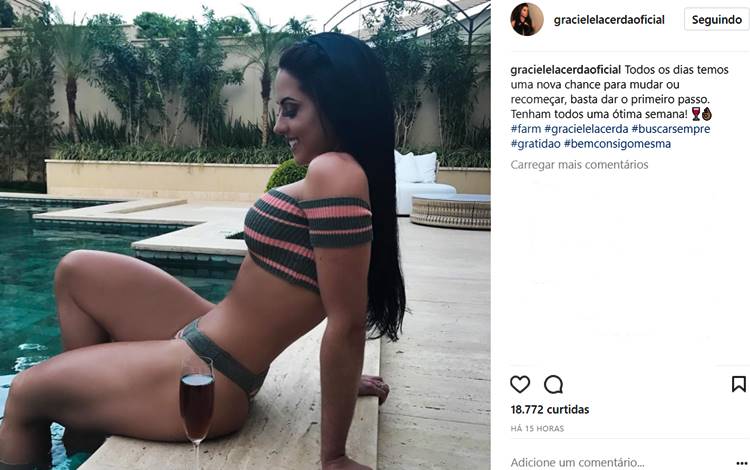The height and width of the screenshot is (470, 750).
Task: Toggle the Seguindo follow button
Action: [x=717, y=20]
